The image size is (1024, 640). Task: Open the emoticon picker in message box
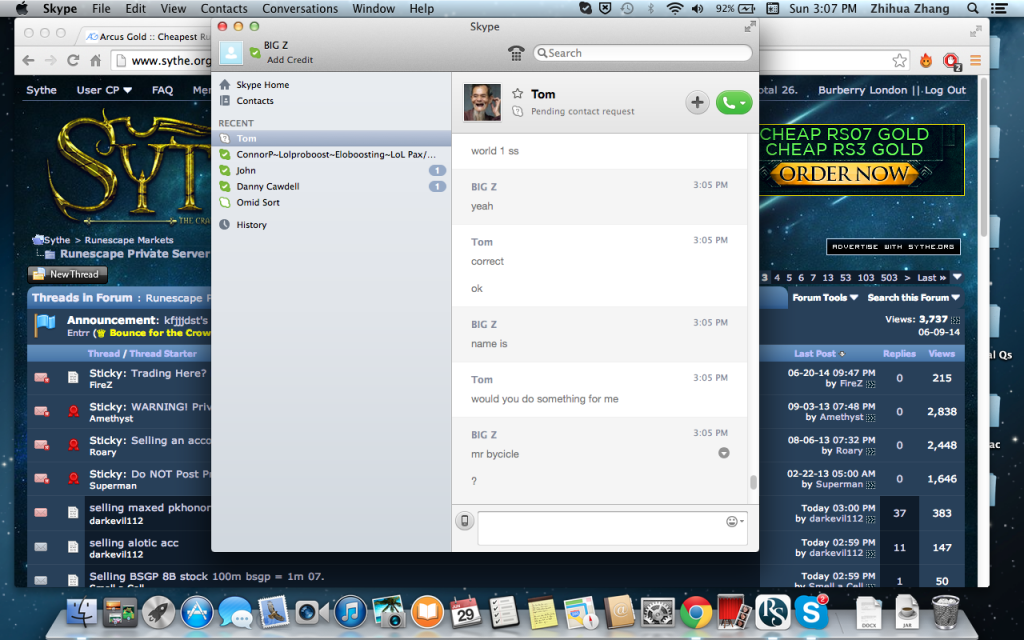coord(735,521)
